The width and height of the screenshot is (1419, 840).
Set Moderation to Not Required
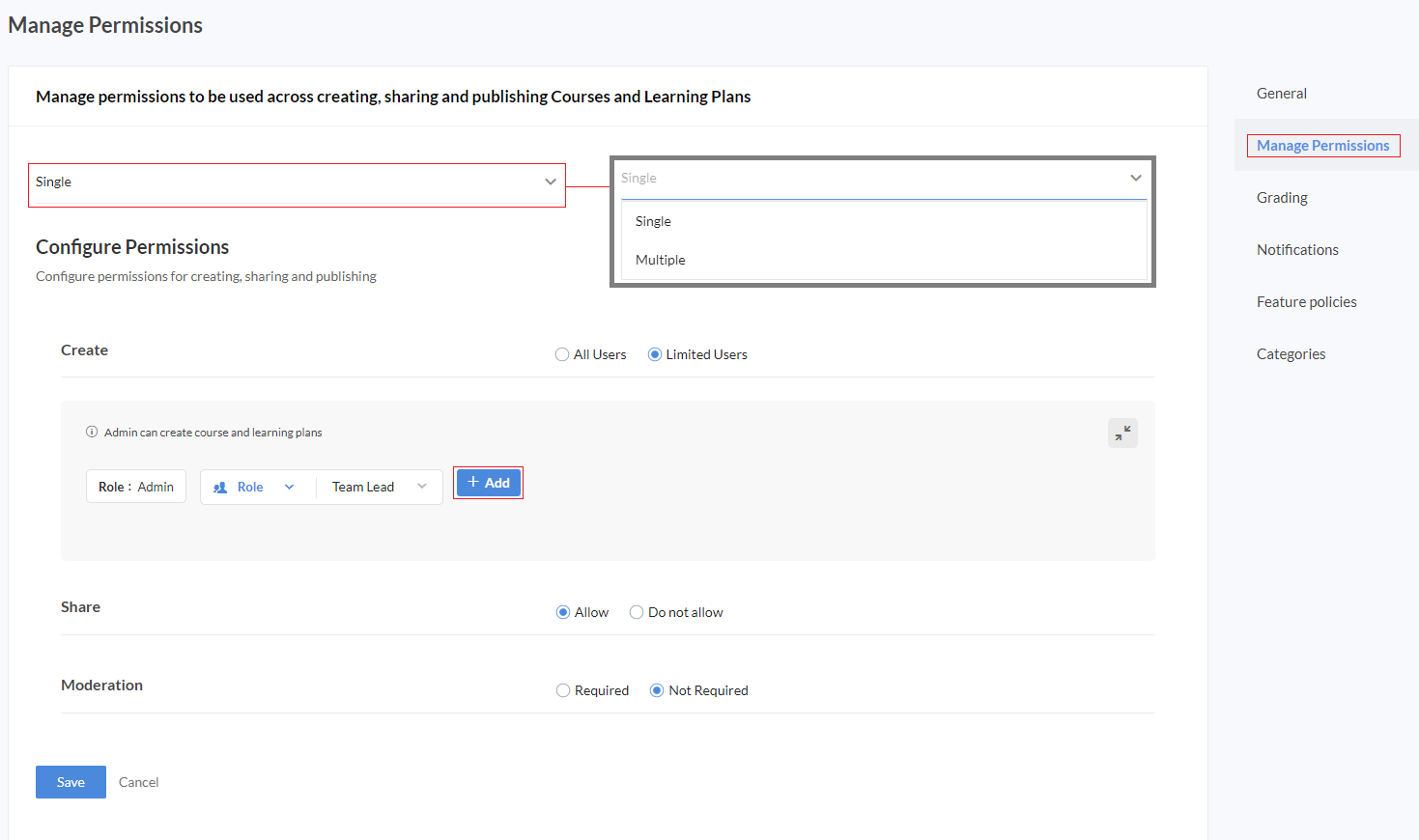click(x=657, y=690)
